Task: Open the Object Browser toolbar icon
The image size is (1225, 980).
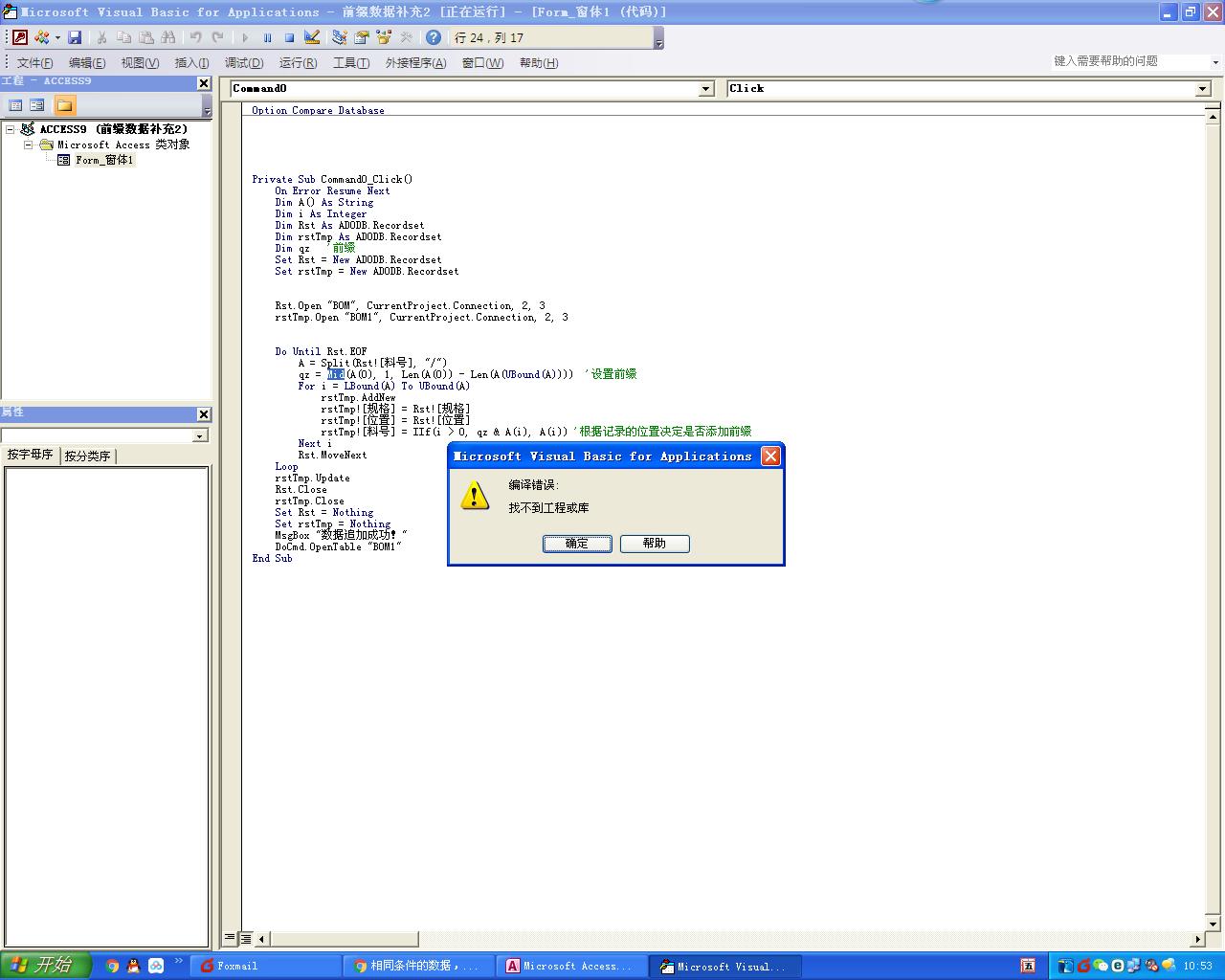Action: (384, 37)
